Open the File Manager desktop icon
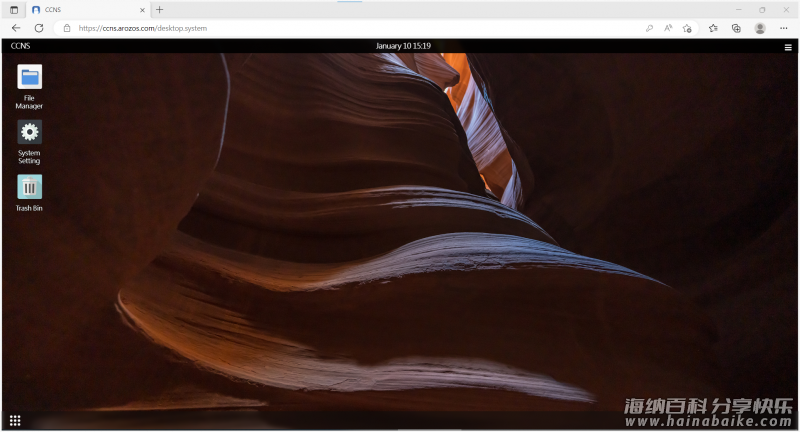The height and width of the screenshot is (432, 800). pyautogui.click(x=29, y=86)
